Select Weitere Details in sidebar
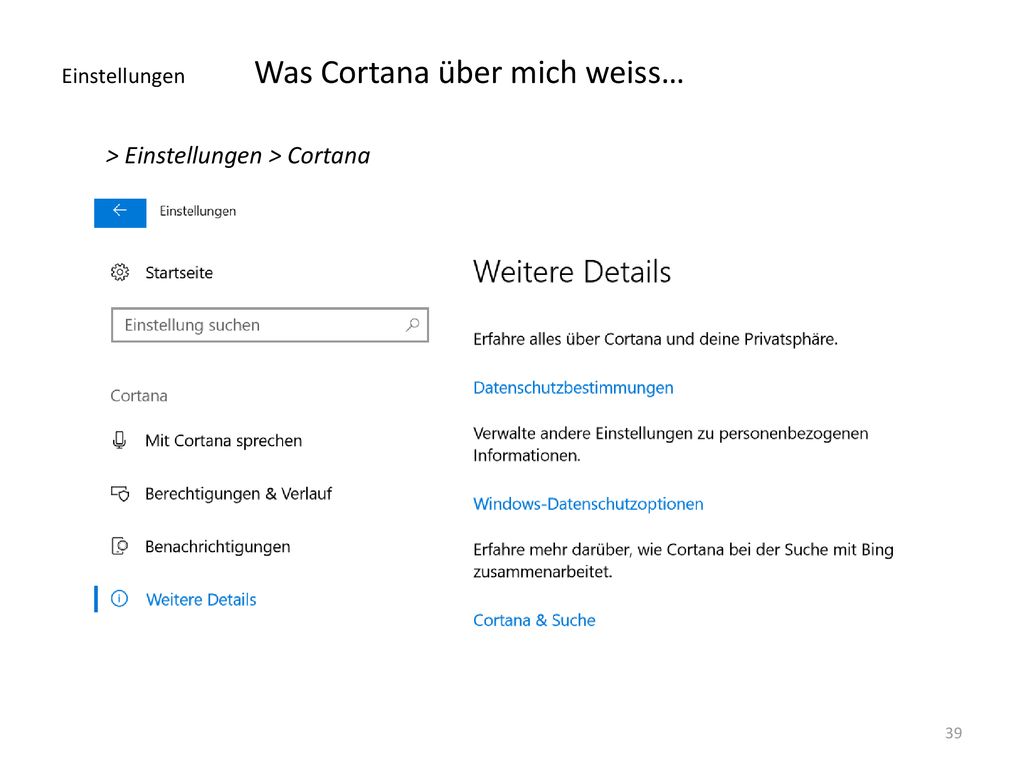 click(201, 600)
